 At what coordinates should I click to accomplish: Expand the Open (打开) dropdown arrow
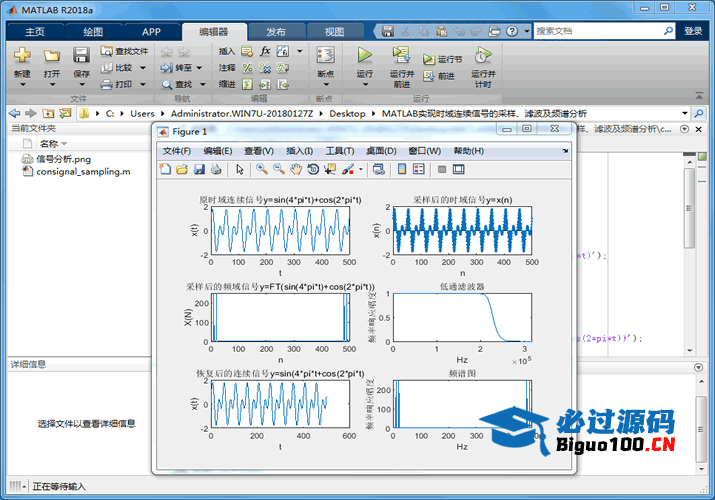(52, 84)
